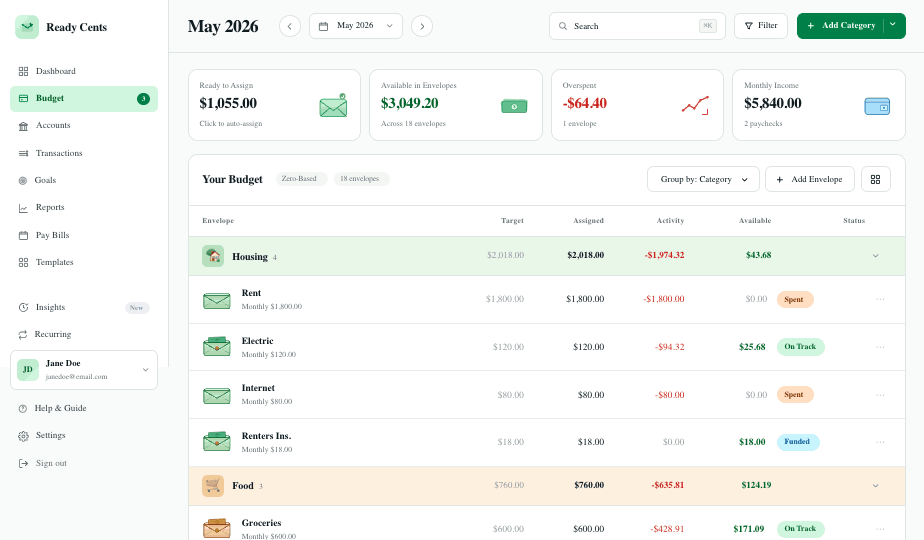Collapse the Food category group
924x540 pixels.
[875, 486]
